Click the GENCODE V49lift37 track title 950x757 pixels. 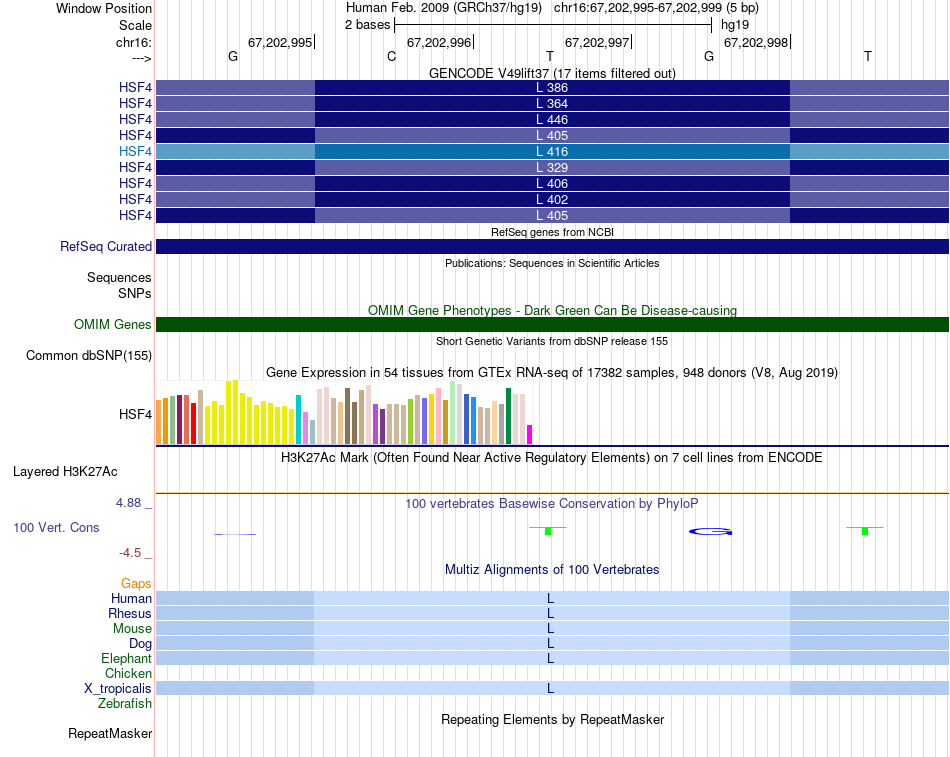pos(552,73)
